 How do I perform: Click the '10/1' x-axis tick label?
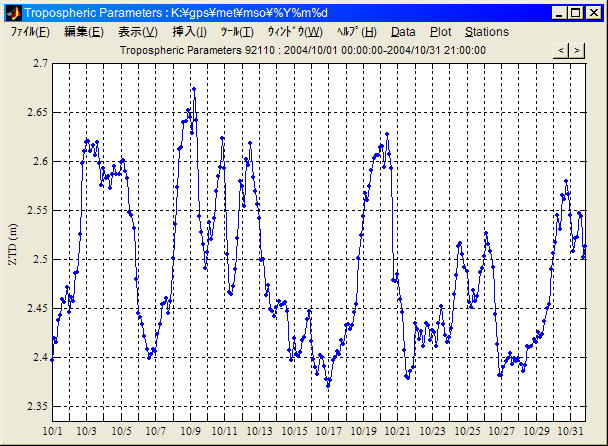[52, 431]
